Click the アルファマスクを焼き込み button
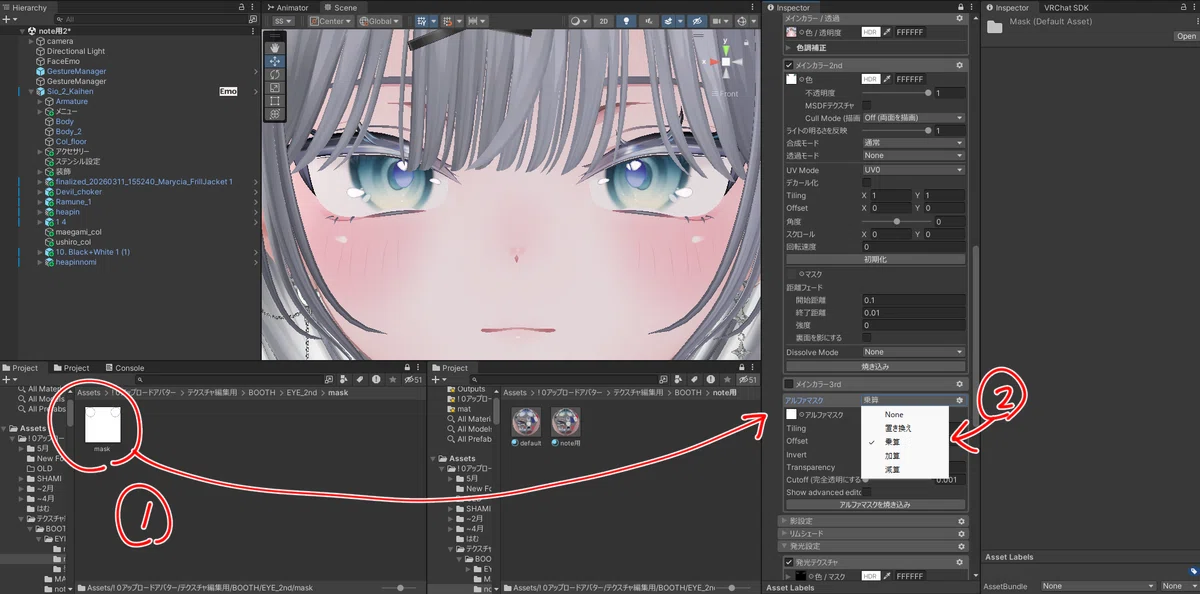Viewport: 1200px width, 594px height. click(x=875, y=505)
